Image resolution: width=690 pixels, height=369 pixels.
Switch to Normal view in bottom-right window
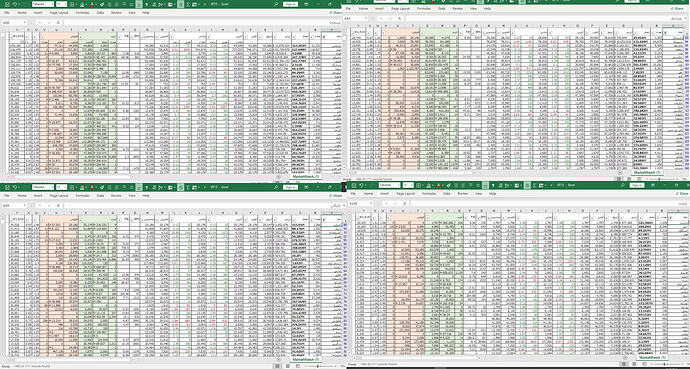pos(624,364)
